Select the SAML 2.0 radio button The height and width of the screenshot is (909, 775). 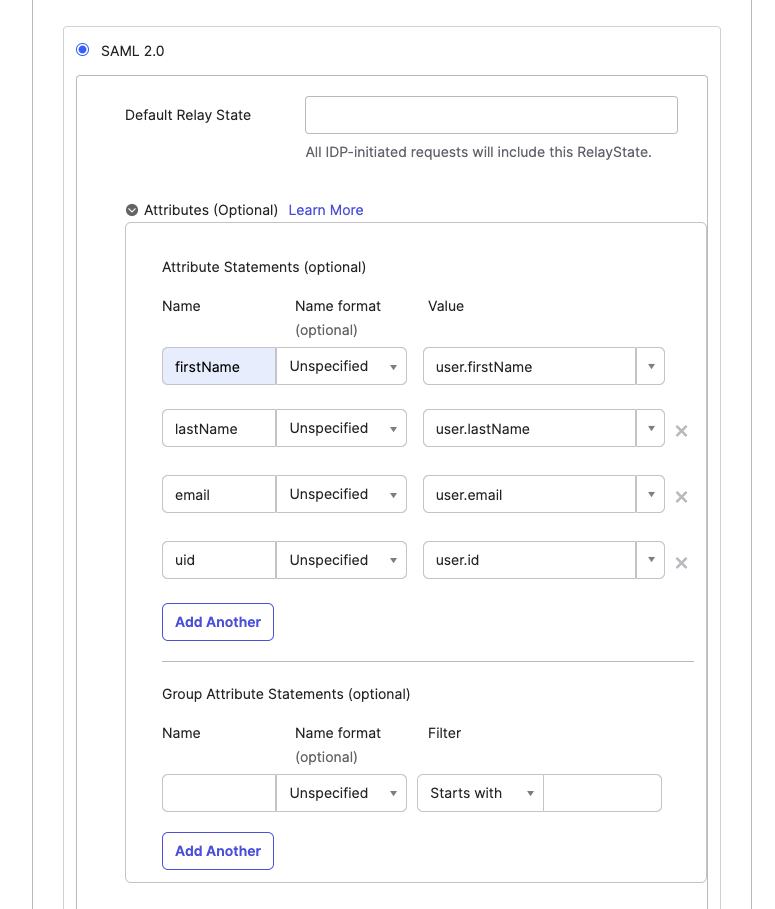click(x=83, y=50)
